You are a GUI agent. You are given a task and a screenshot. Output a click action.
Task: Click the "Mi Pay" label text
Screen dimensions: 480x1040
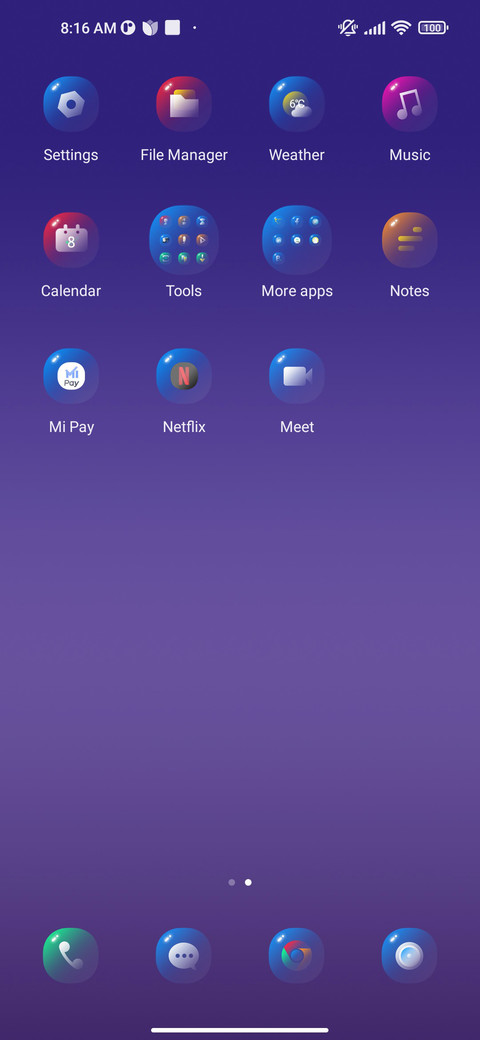(72, 427)
